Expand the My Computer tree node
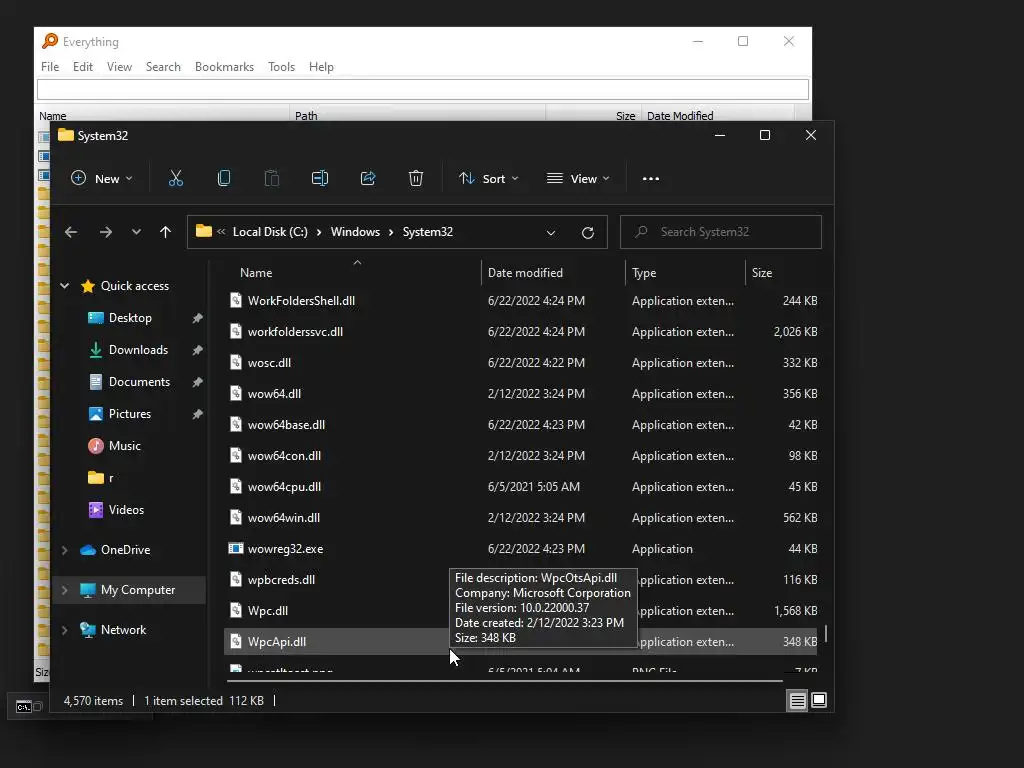Viewport: 1024px width, 768px height. click(x=65, y=590)
